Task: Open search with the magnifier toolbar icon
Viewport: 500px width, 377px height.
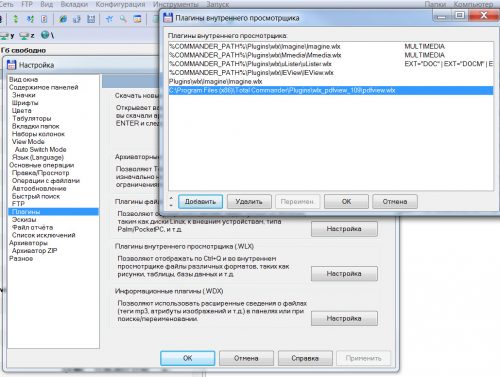Action: click(123, 19)
